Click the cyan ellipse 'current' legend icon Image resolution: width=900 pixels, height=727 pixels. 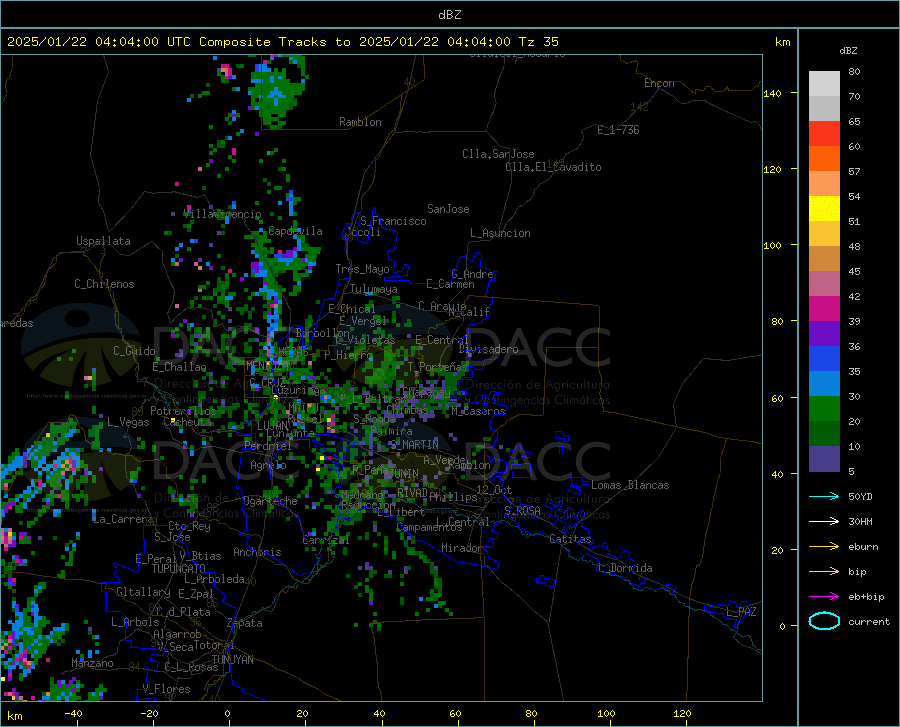pos(824,621)
